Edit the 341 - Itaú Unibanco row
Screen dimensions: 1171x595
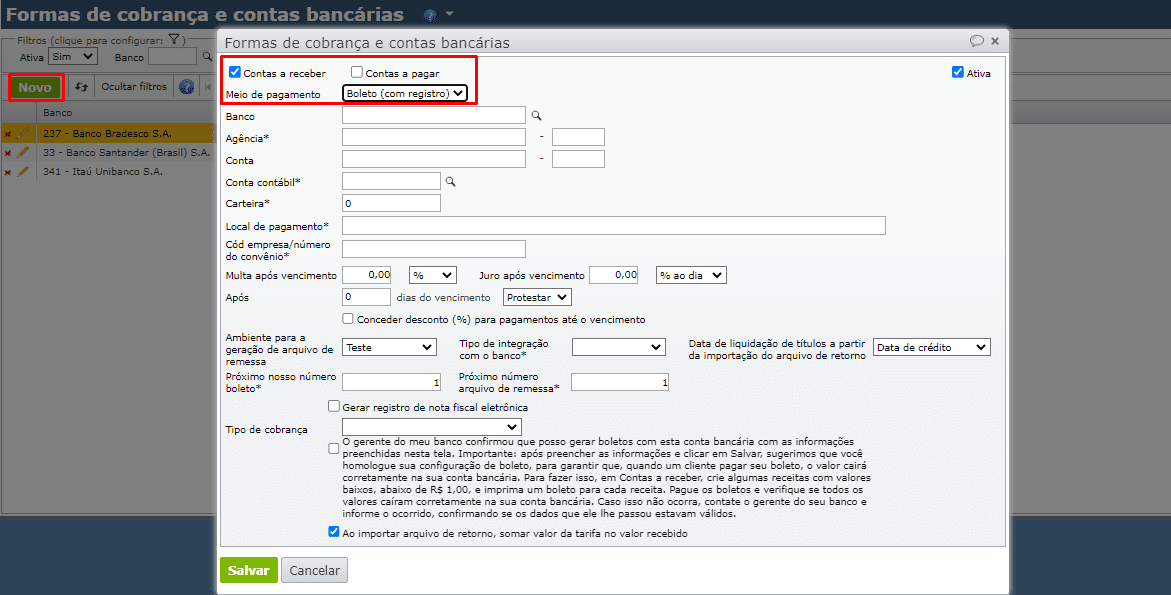(23, 172)
